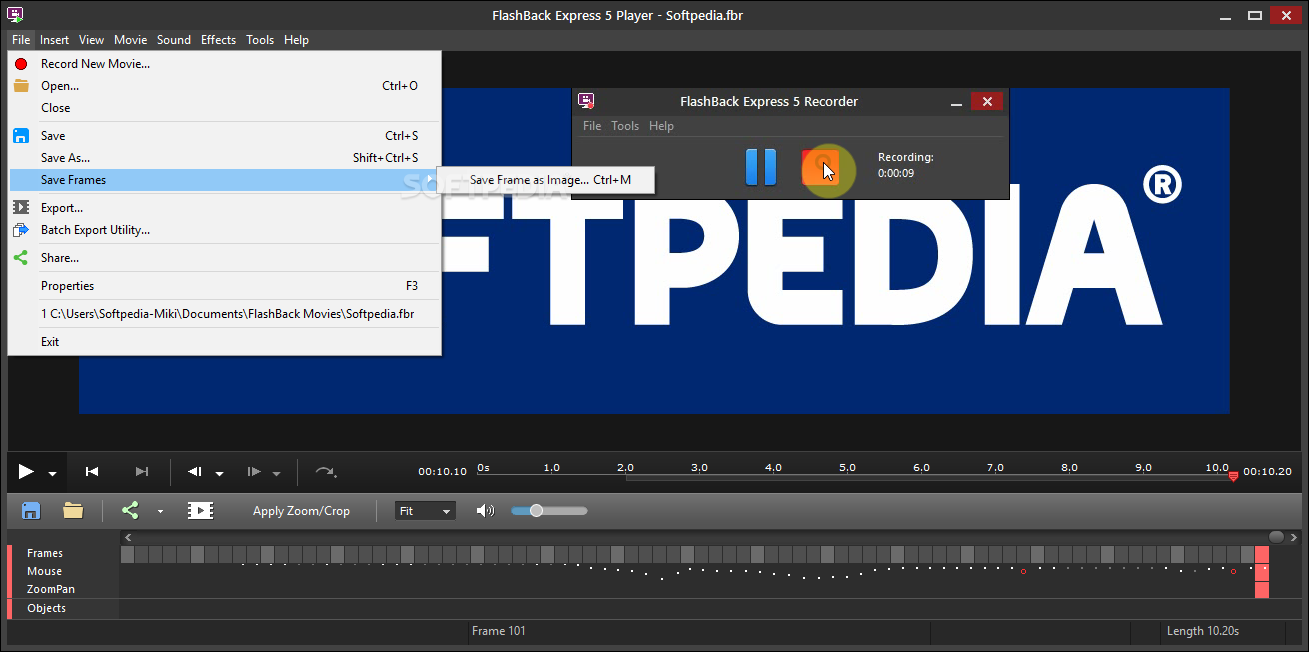Open the Recorder window Tools menu

click(625, 126)
